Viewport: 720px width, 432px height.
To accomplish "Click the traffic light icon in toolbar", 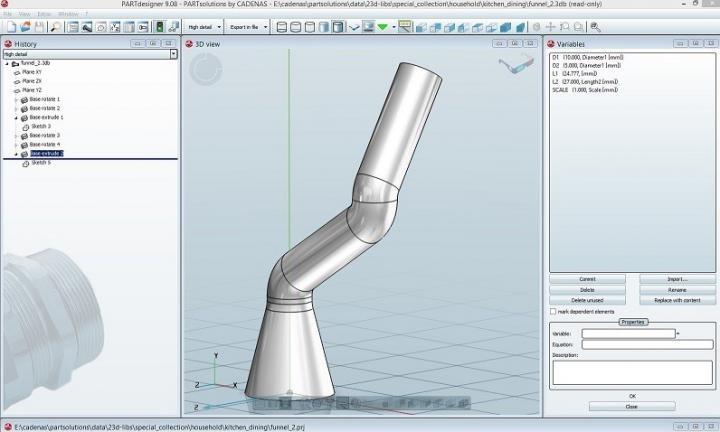I will pyautogui.click(x=159, y=27).
